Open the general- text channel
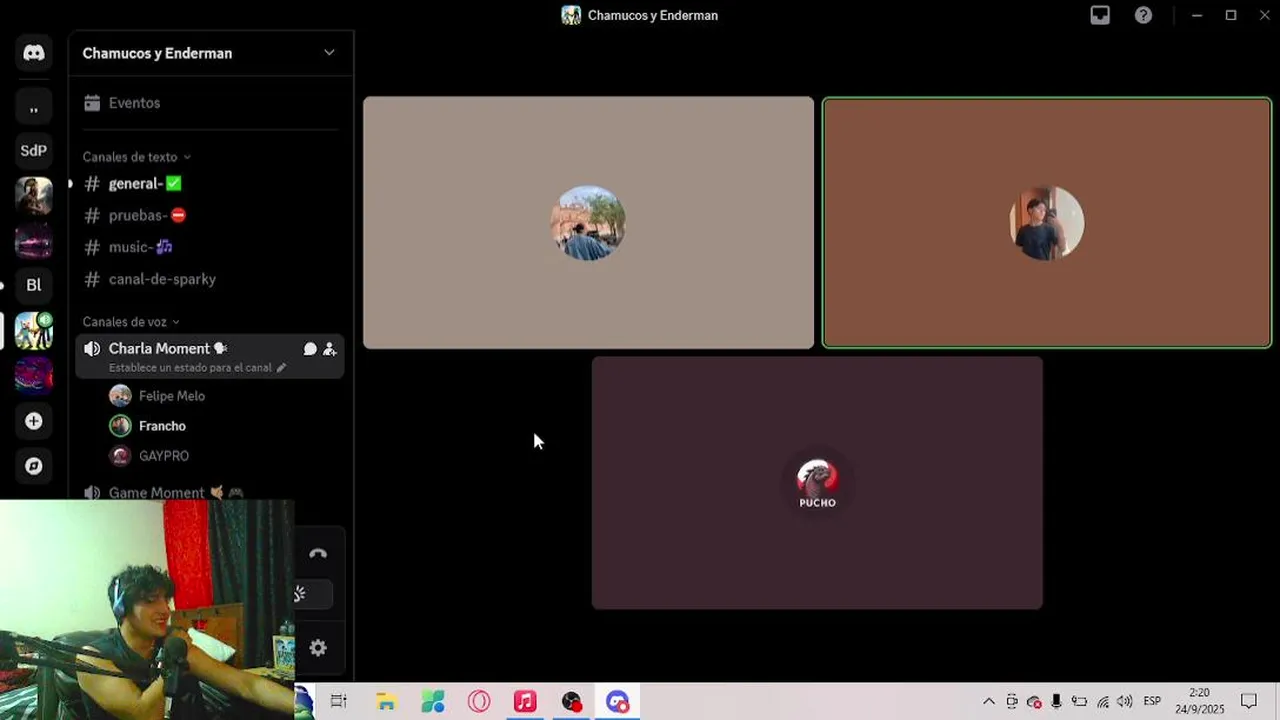 coord(210,184)
